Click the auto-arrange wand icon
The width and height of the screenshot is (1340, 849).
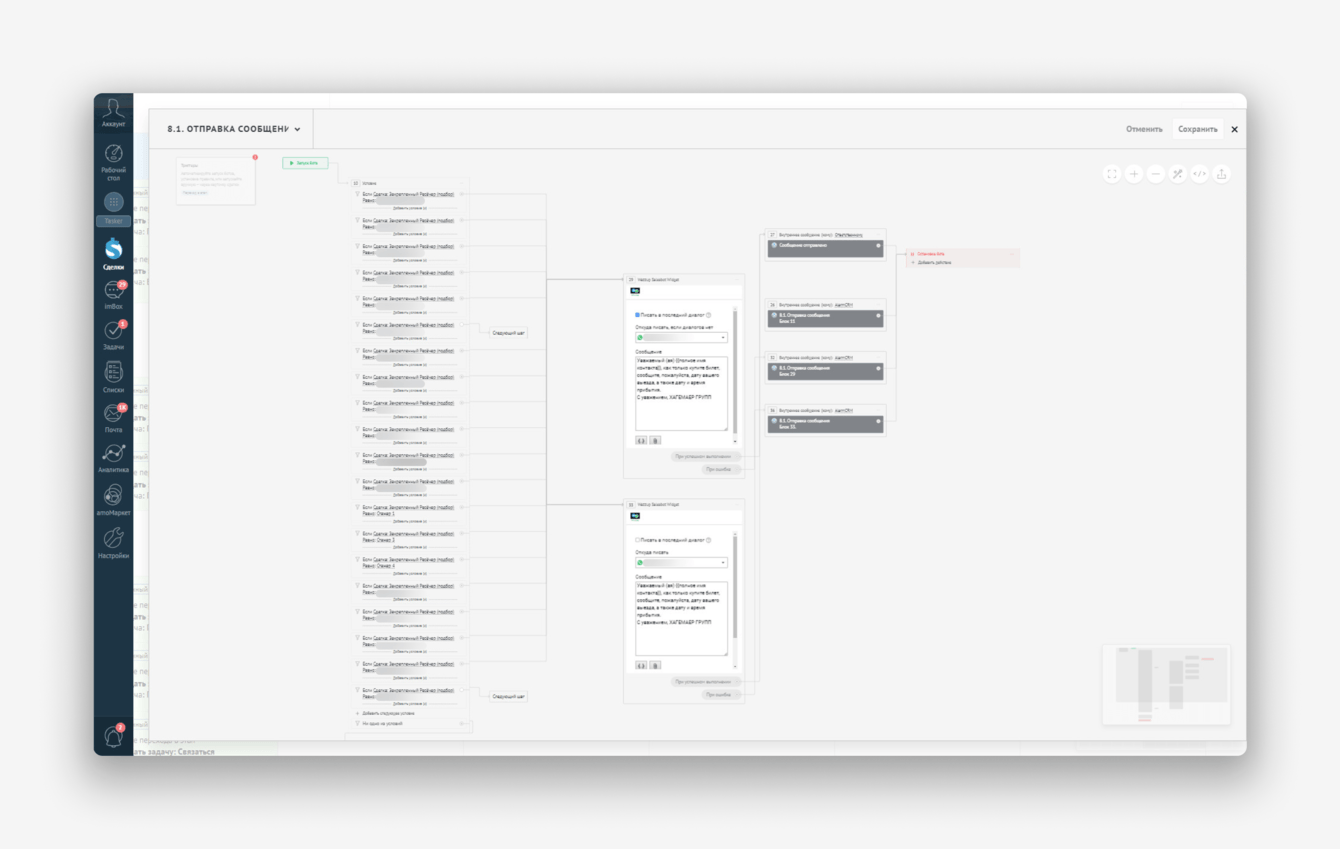1178,174
